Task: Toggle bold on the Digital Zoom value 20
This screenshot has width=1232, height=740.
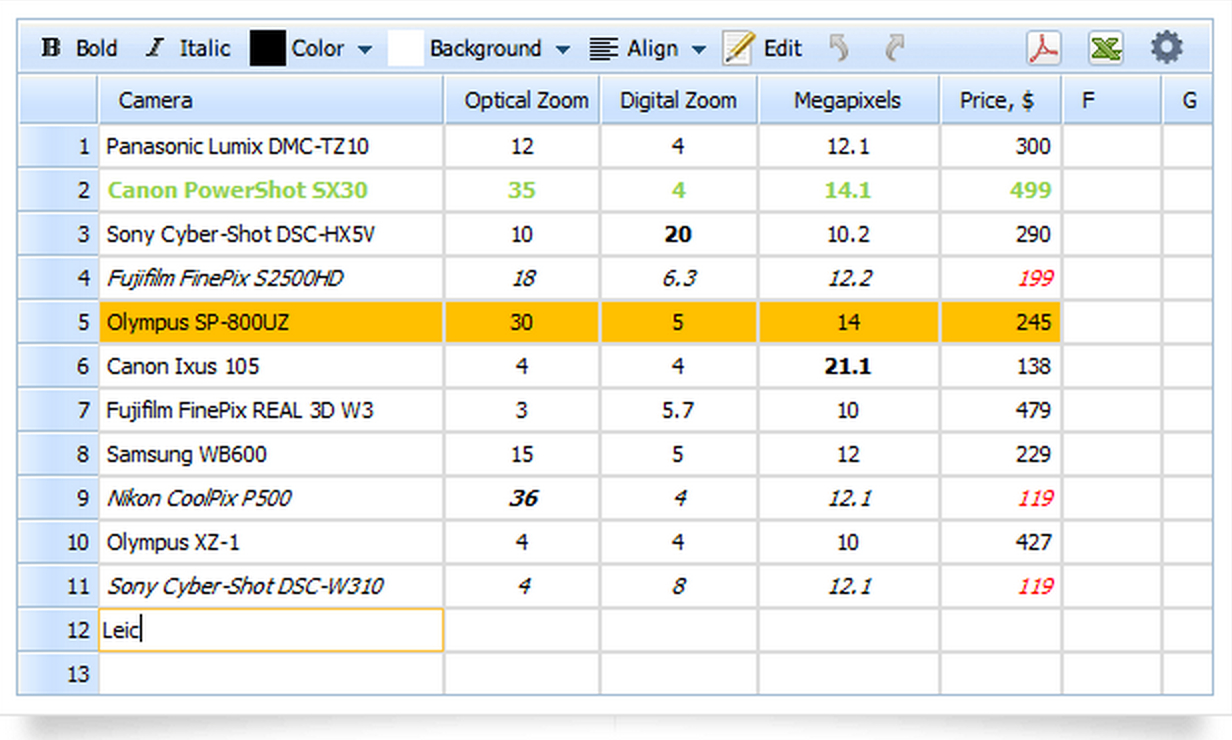Action: click(x=678, y=234)
